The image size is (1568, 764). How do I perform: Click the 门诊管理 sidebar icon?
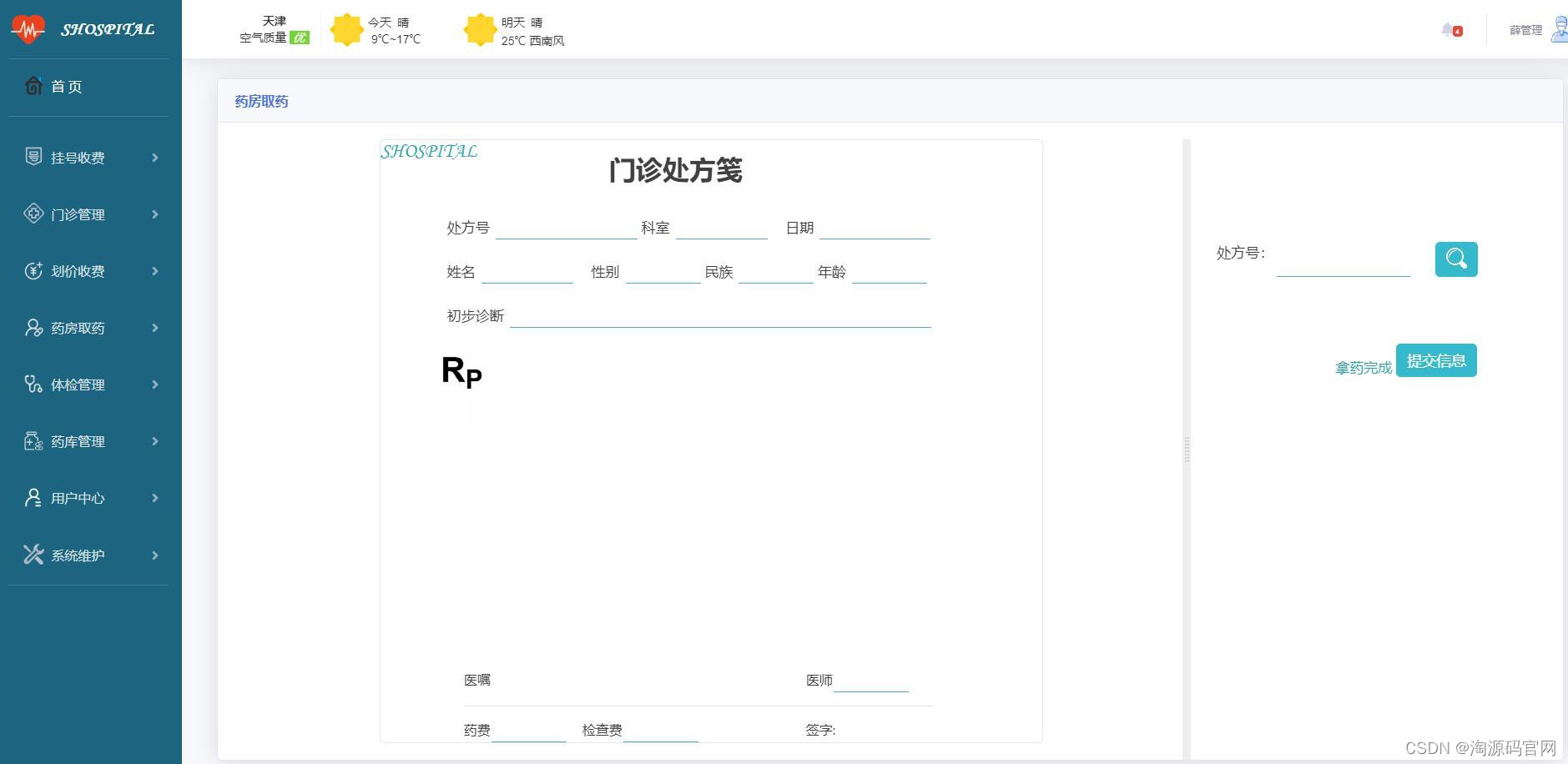[33, 214]
